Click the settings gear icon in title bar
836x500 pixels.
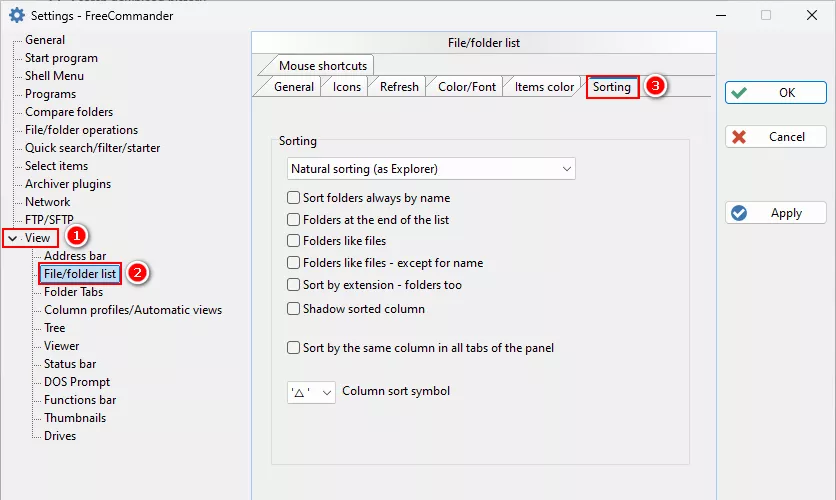coord(17,15)
